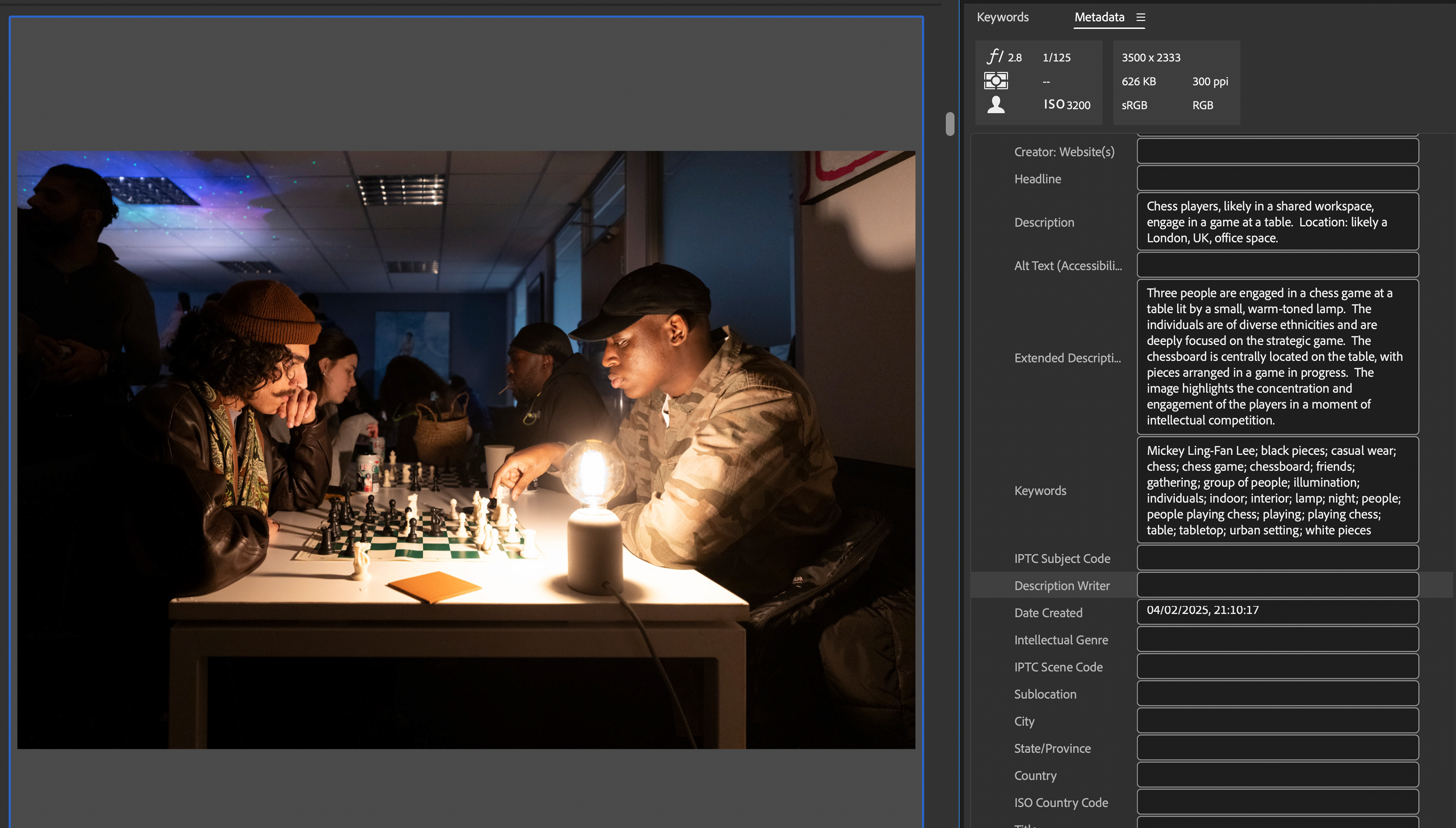The width and height of the screenshot is (1456, 828).
Task: Click the IPTC Scene Code field
Action: tap(1277, 667)
